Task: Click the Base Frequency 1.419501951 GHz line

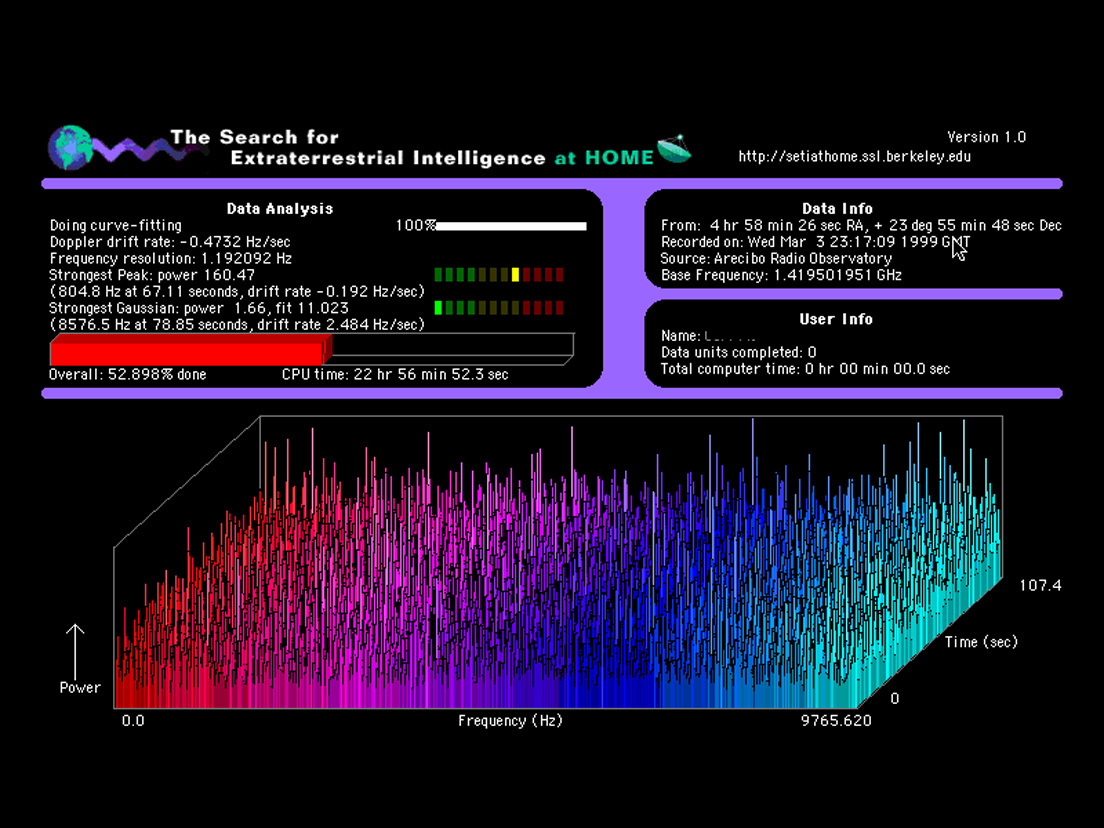Action: tap(781, 274)
